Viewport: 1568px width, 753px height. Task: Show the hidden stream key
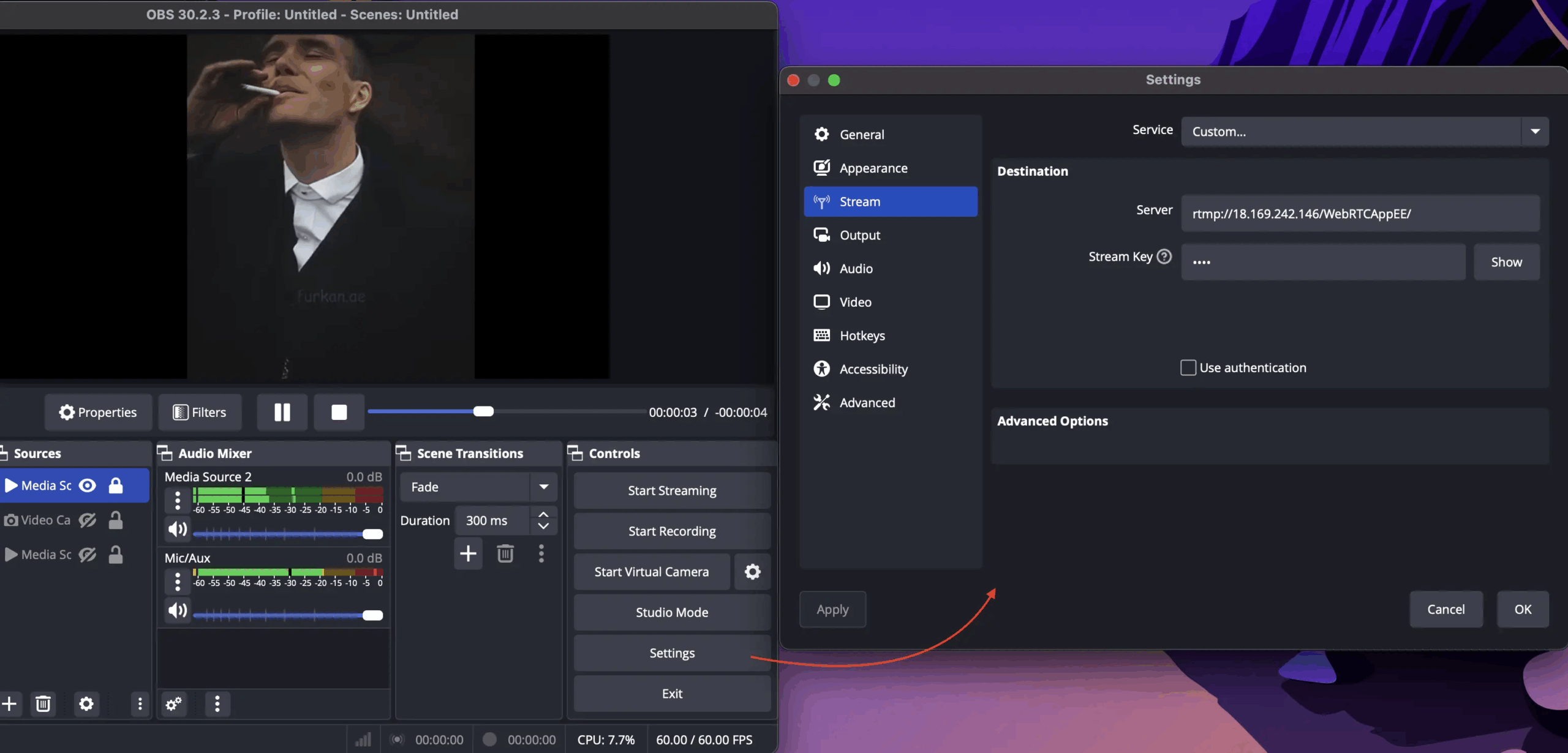pos(1506,262)
